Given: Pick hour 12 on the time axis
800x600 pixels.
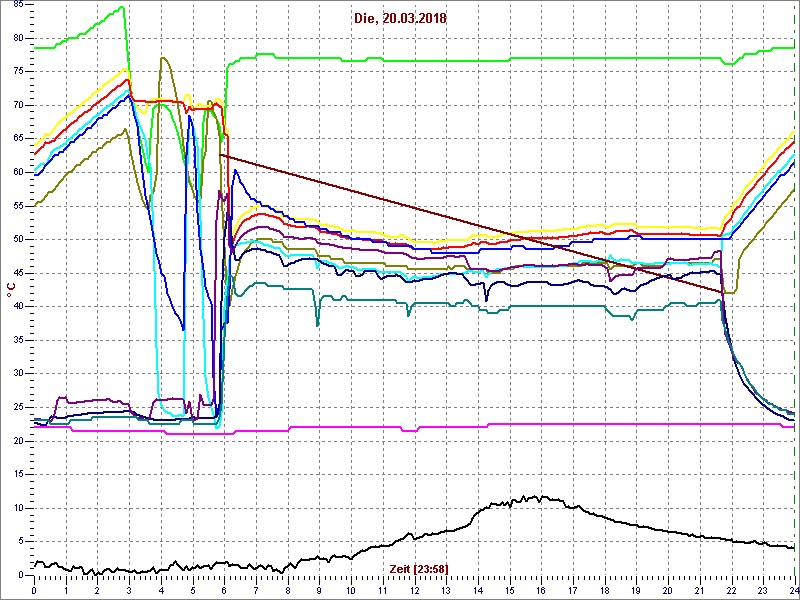Looking at the screenshot, I should click(x=414, y=589).
